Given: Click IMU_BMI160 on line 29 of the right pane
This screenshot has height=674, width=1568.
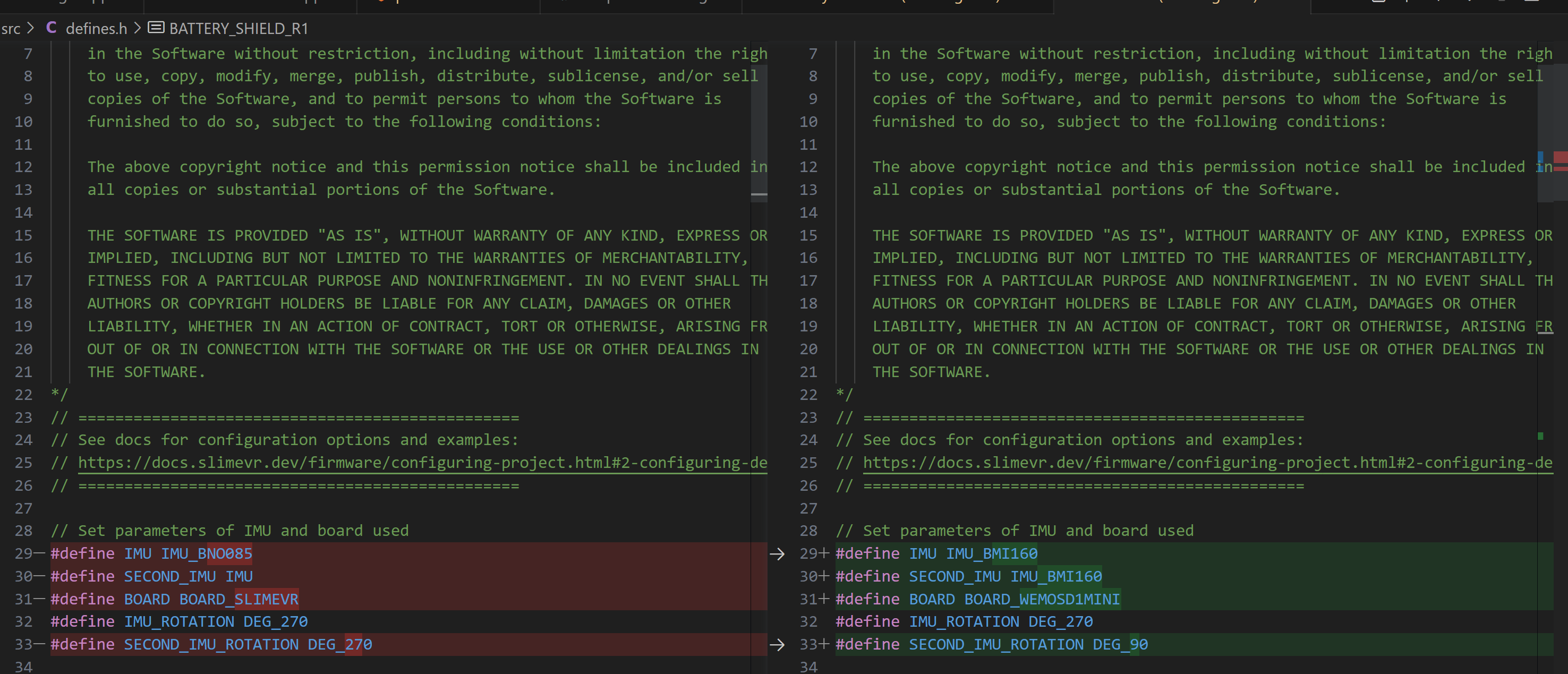Looking at the screenshot, I should coord(992,553).
